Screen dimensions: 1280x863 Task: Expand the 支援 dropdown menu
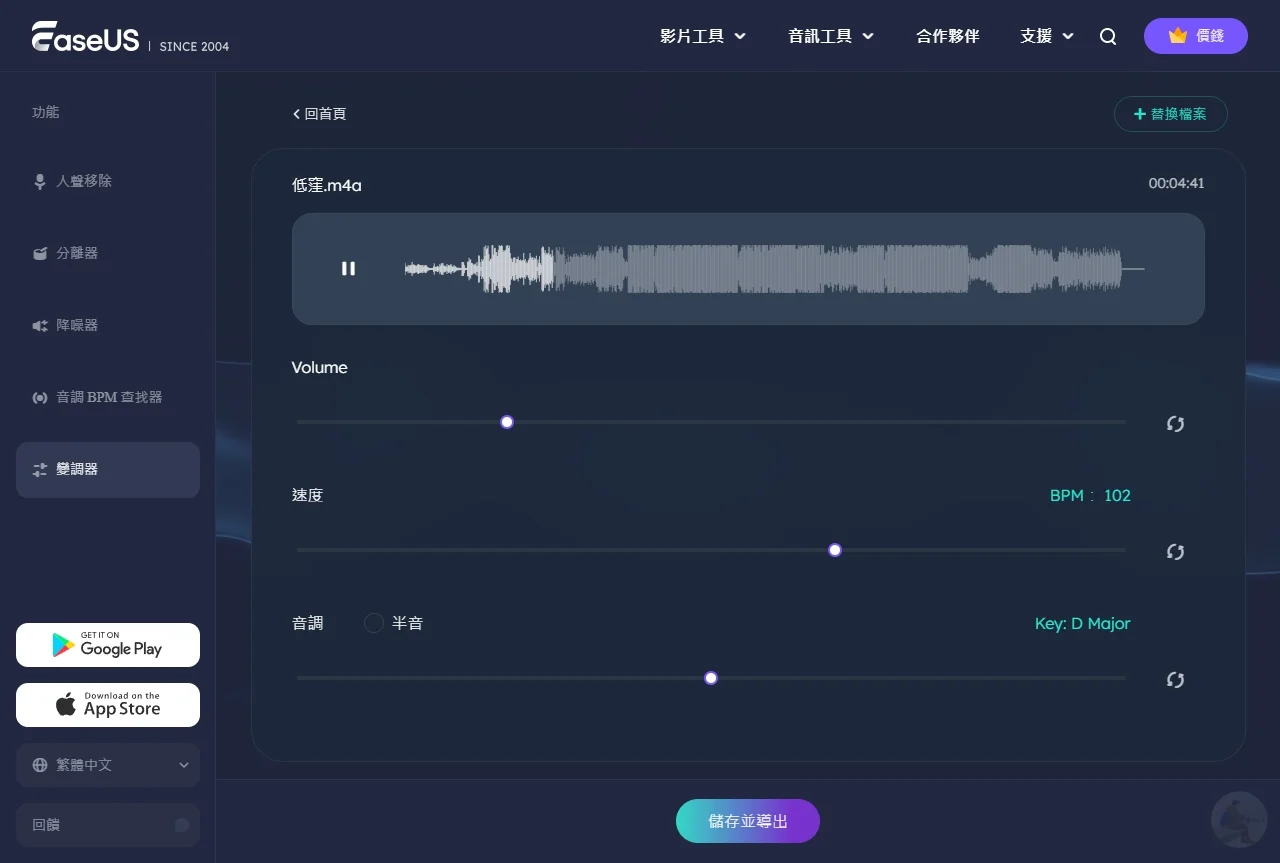click(1047, 36)
